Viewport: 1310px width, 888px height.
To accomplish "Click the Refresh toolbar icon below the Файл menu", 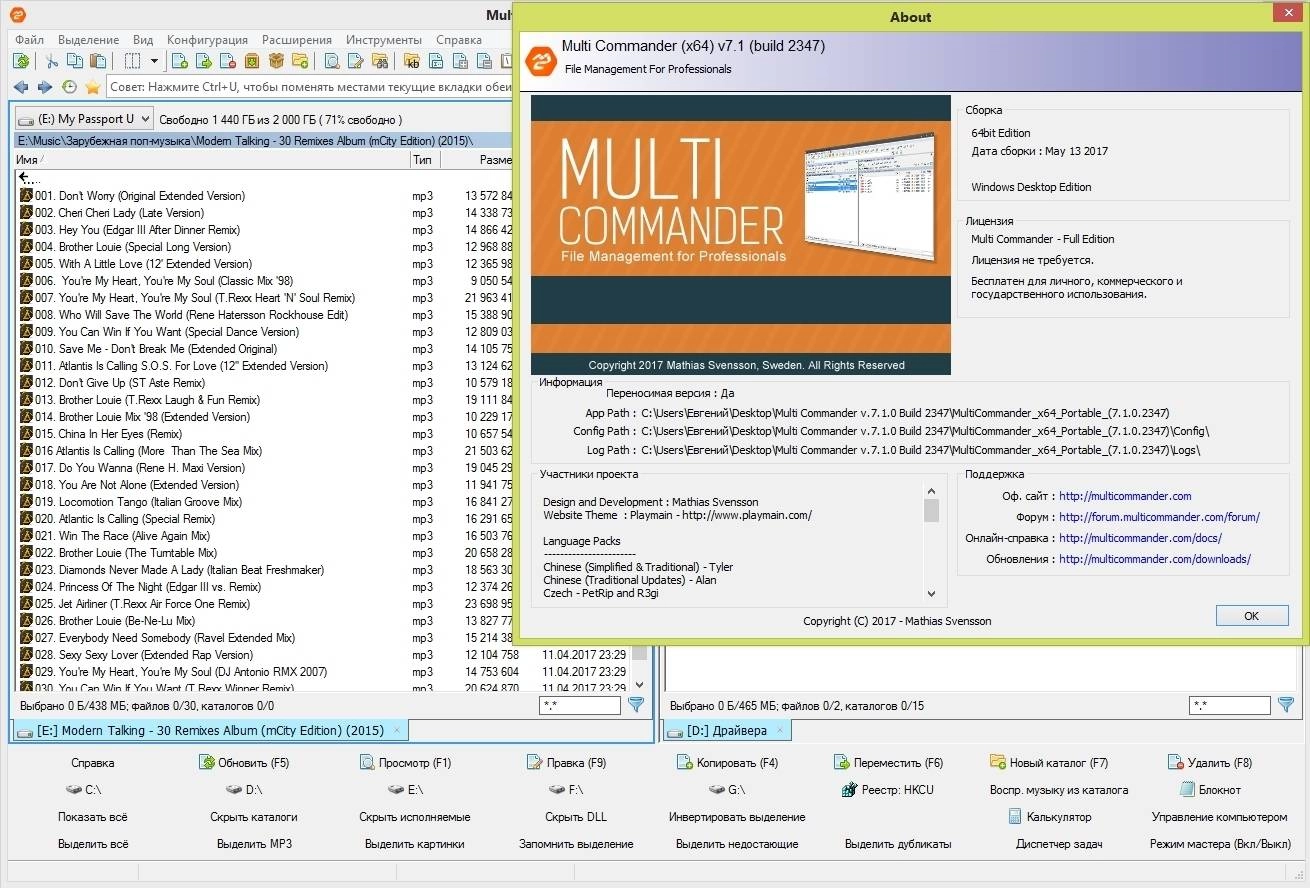I will tap(20, 62).
